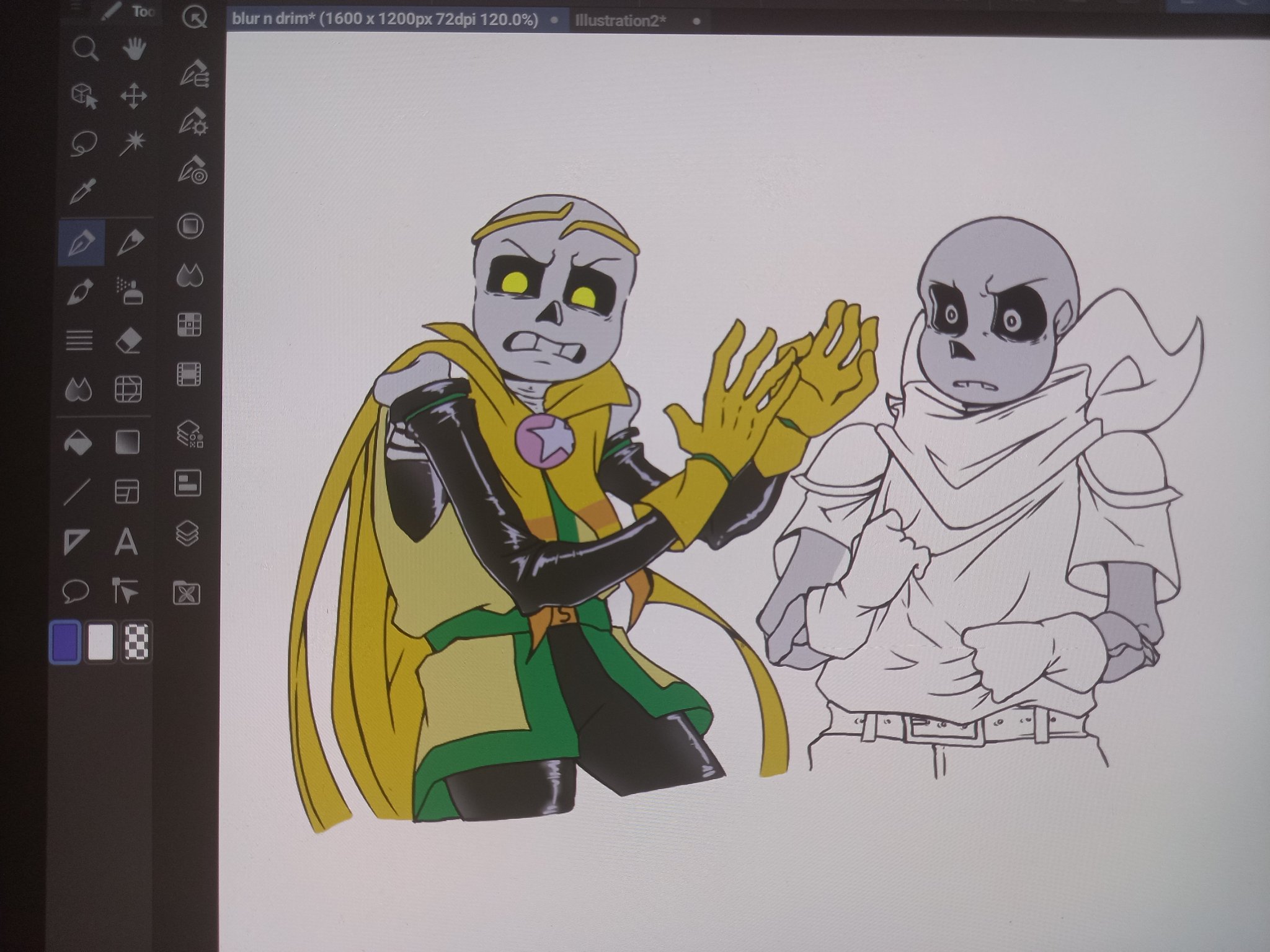Open the Sub Tool palette
The image size is (1270, 952).
[x=195, y=74]
